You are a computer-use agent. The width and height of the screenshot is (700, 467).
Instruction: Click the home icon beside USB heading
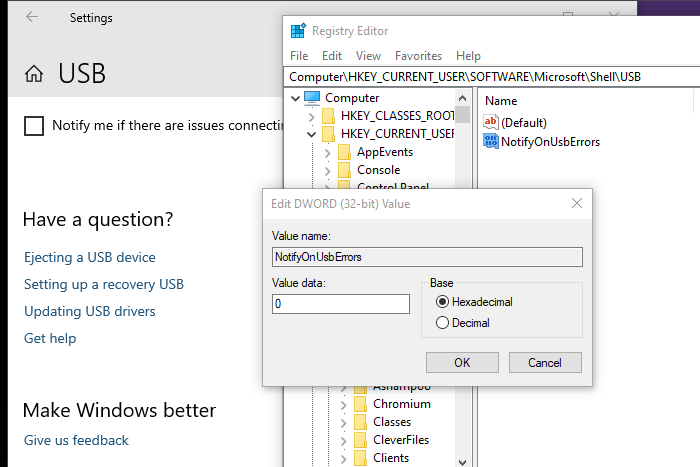coord(34,74)
